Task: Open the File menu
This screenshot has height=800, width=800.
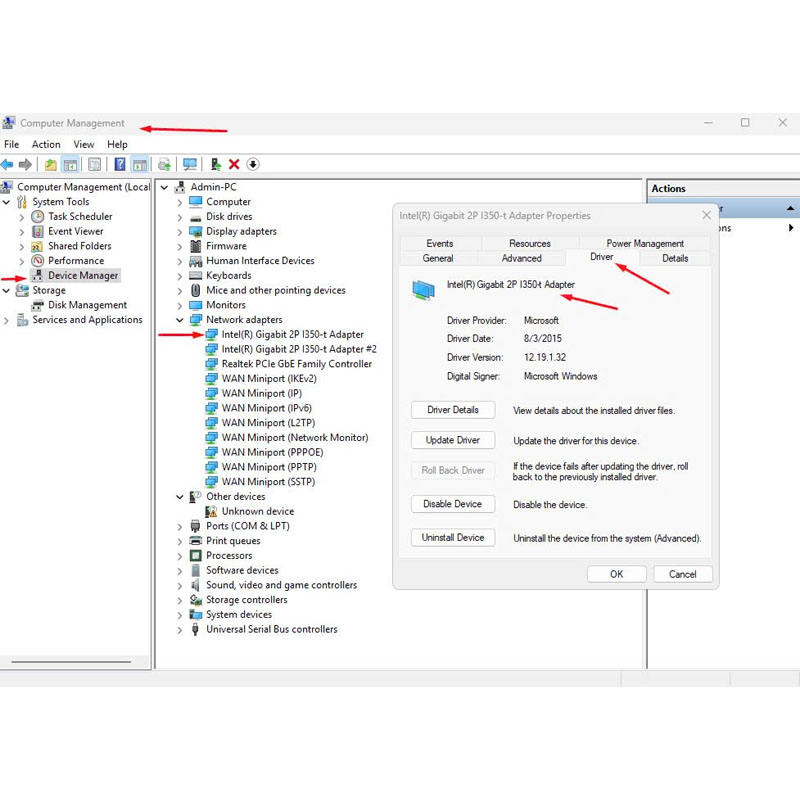Action: (x=11, y=144)
